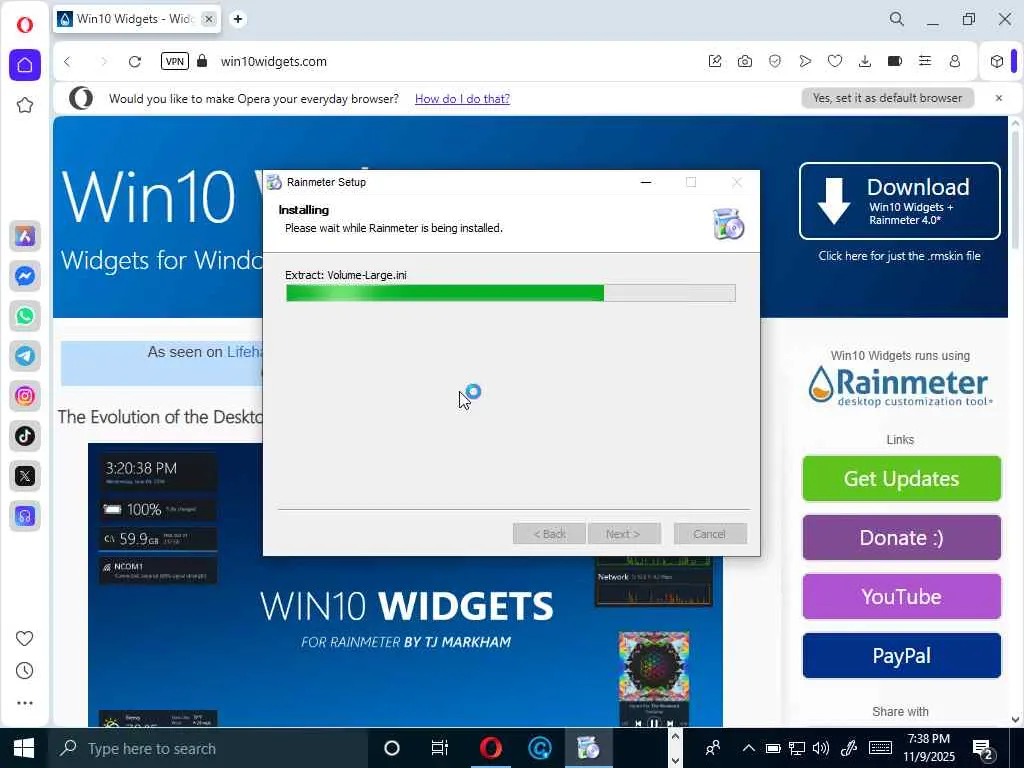Screen dimensions: 1024x768
Task: Switch to Opera on the taskbar
Action: (x=490, y=748)
